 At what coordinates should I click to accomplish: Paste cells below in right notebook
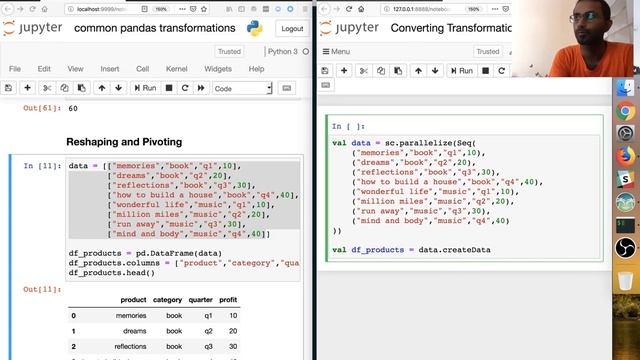(x=398, y=71)
